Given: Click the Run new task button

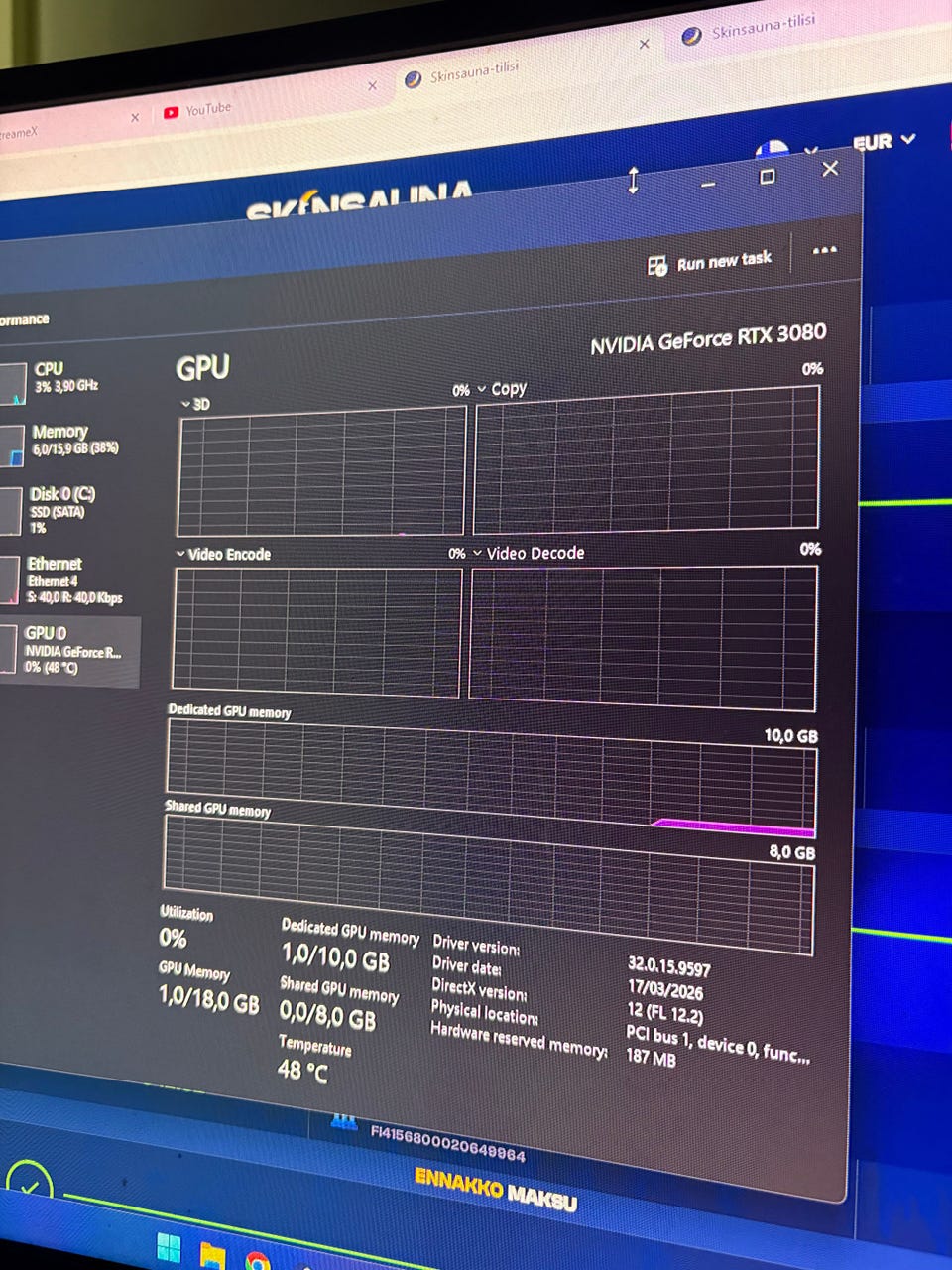Looking at the screenshot, I should 710,263.
